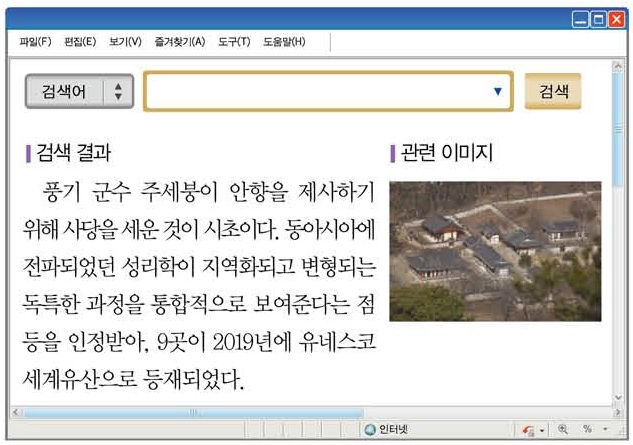Image resolution: width=633 pixels, height=445 pixels.
Task: Expand the 검색어 category selector
Action: [64, 92]
